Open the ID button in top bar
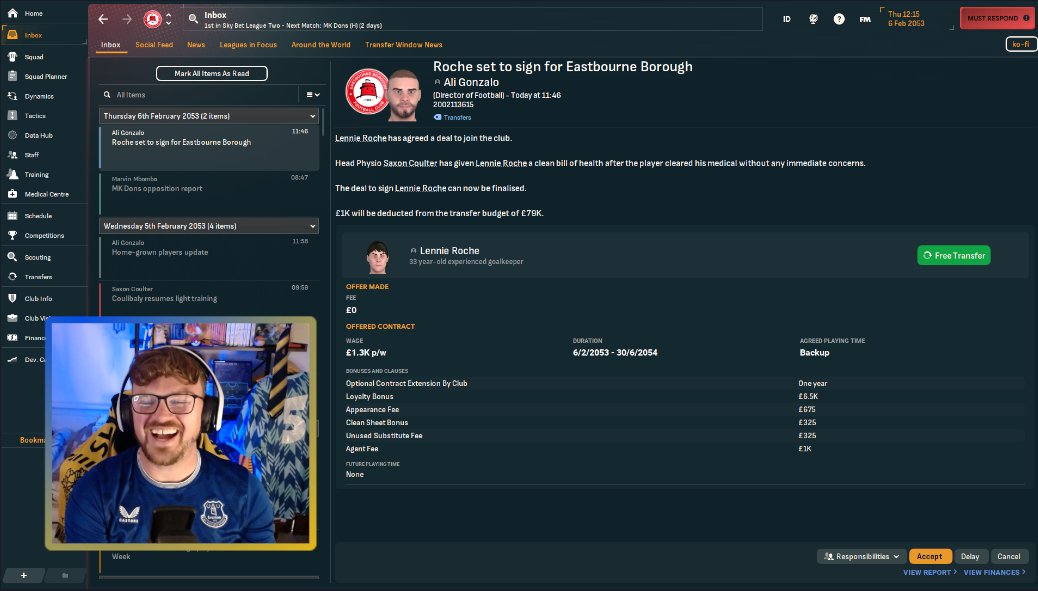 [x=786, y=19]
